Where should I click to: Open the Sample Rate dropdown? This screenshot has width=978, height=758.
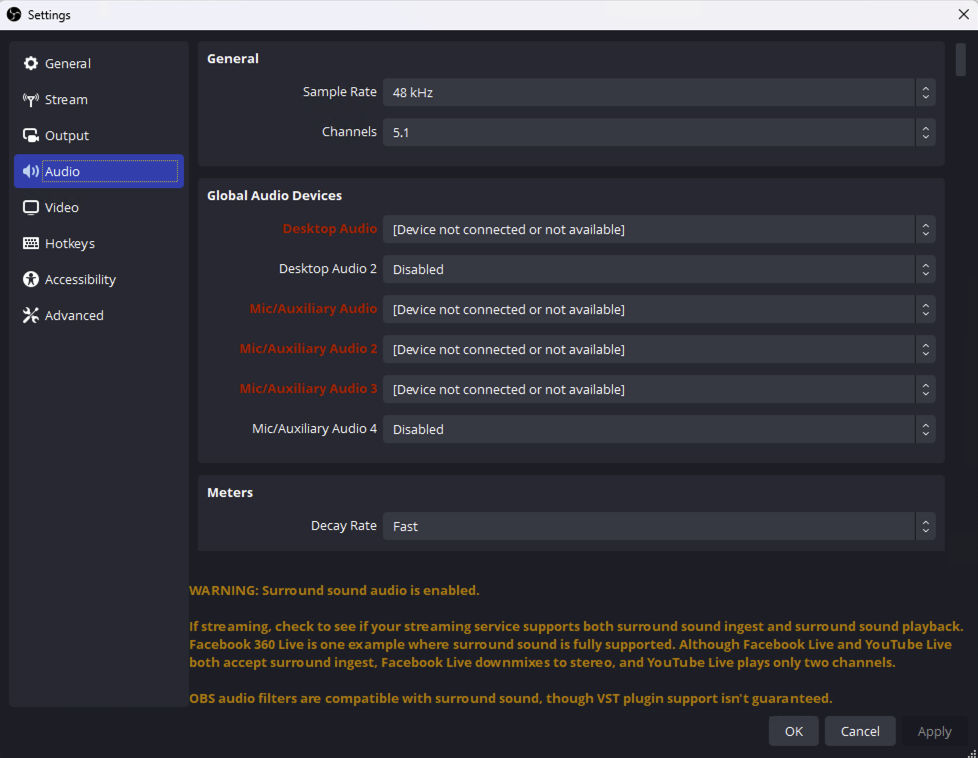tap(658, 92)
